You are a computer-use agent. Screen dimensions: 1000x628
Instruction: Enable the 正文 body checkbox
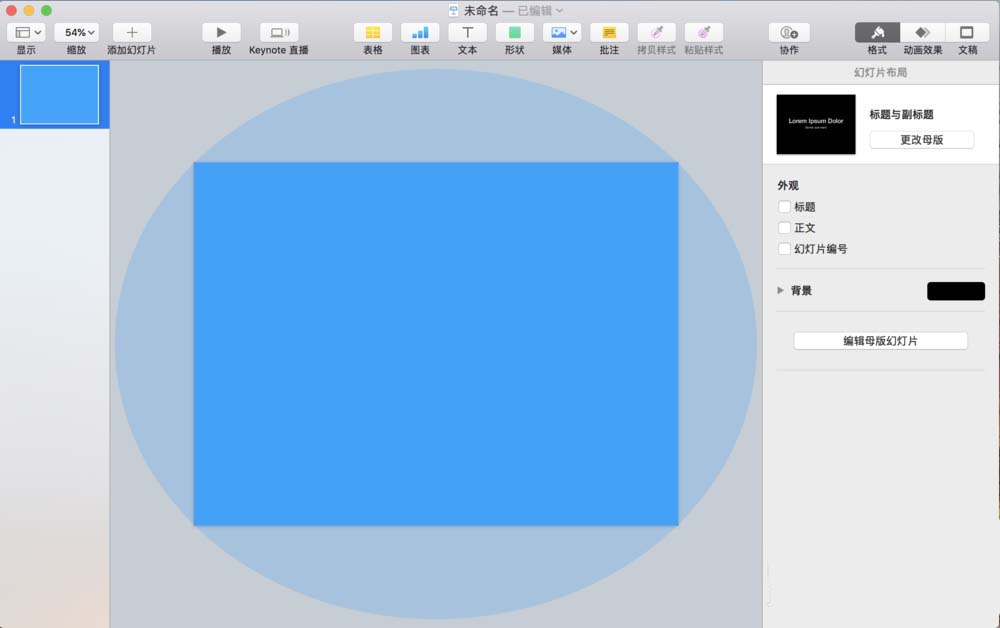[x=784, y=228]
